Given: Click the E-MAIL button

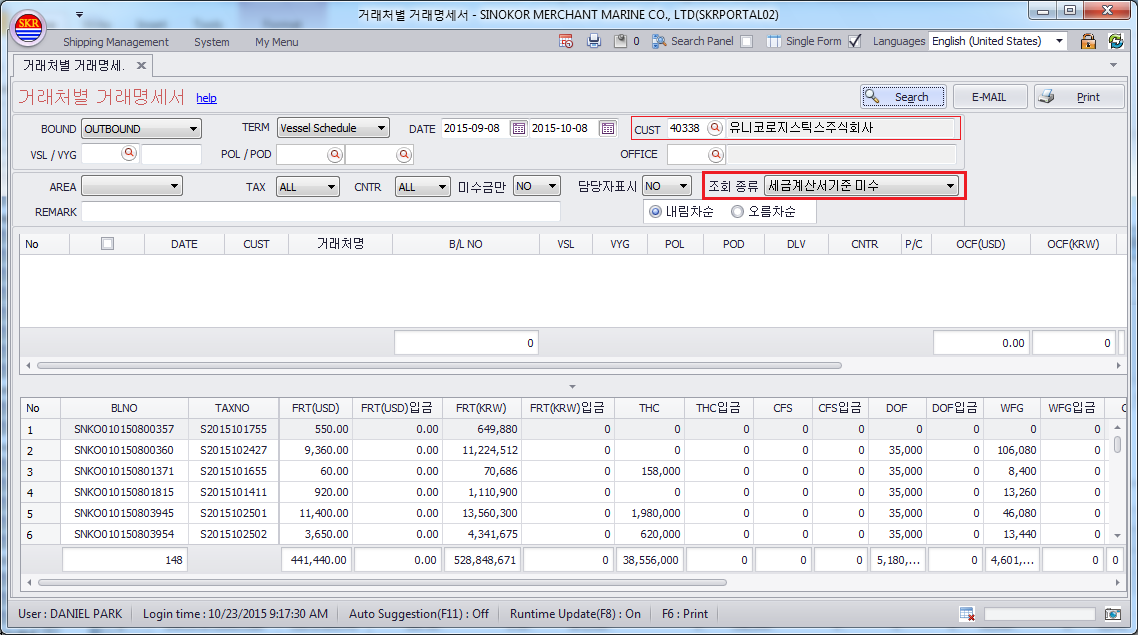Looking at the screenshot, I should coord(989,97).
